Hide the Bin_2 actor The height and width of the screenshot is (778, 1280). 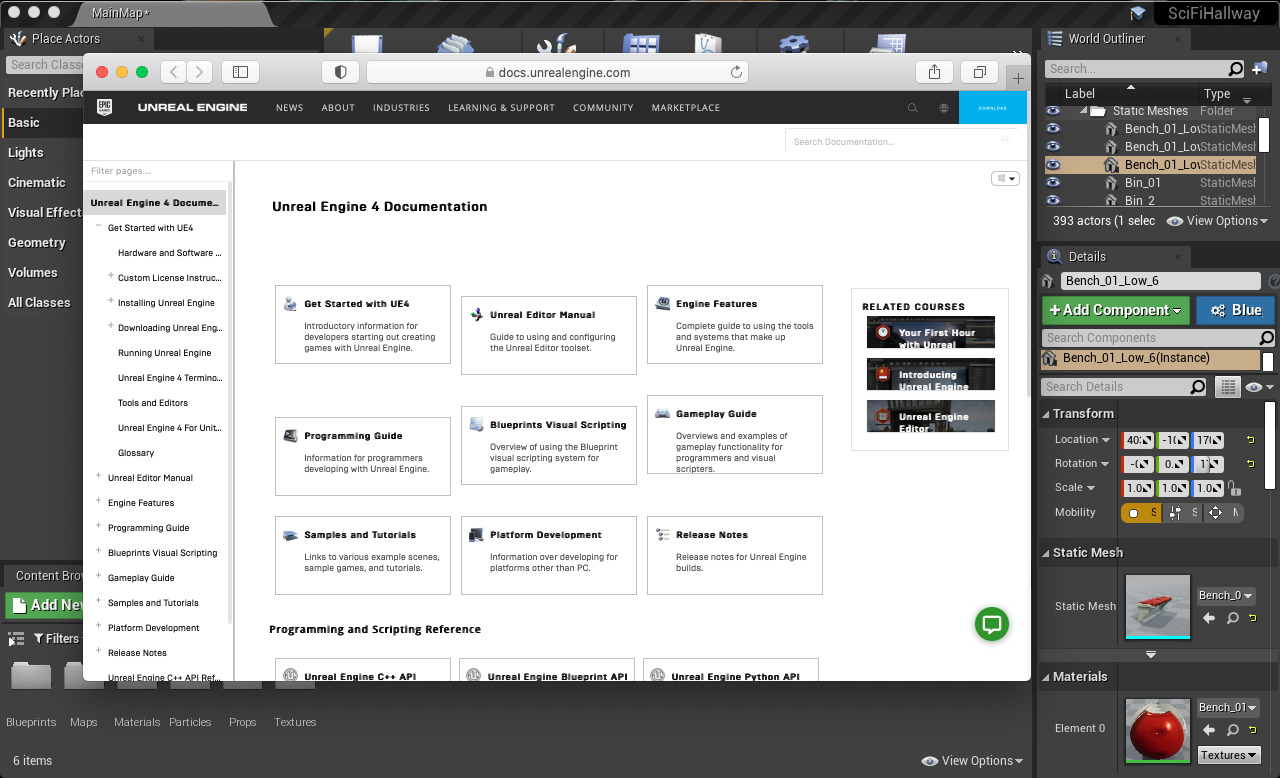click(x=1053, y=200)
